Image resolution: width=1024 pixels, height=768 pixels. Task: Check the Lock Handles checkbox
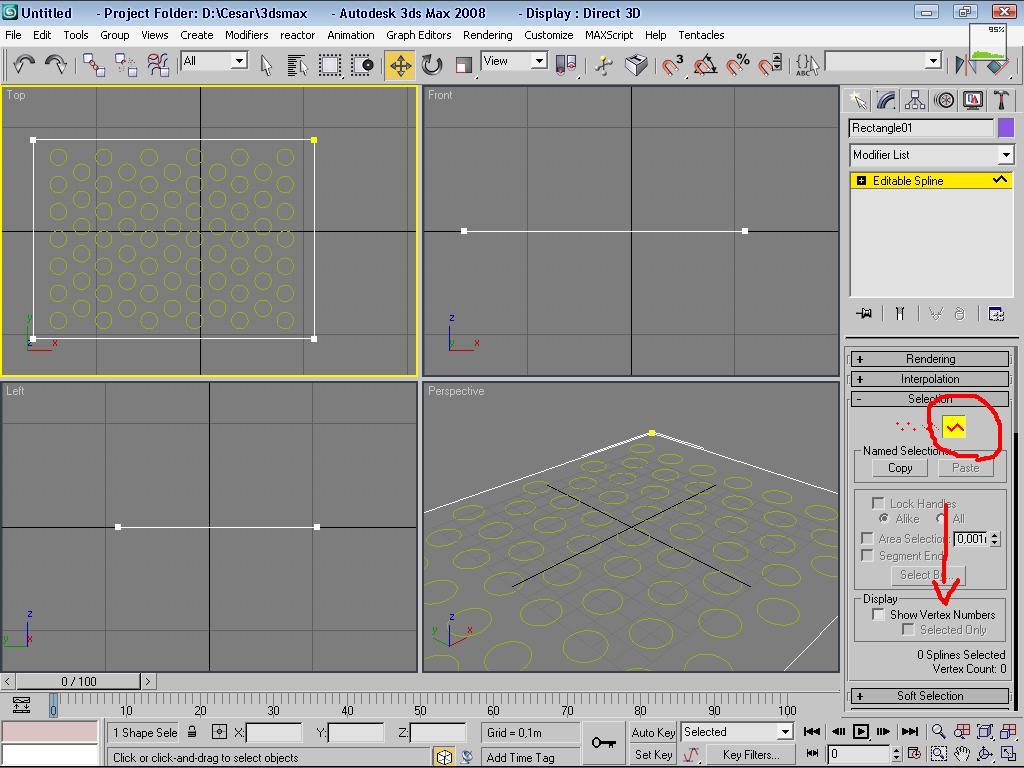[x=878, y=504]
